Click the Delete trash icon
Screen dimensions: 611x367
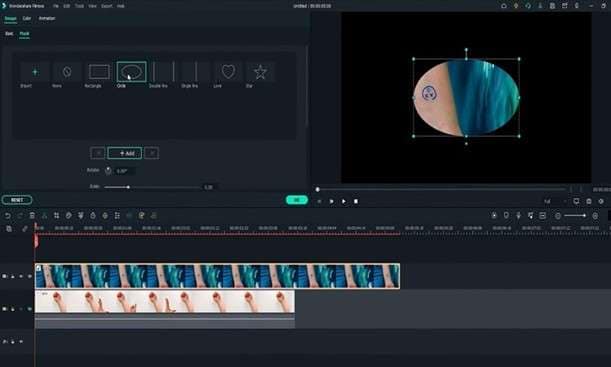(x=32, y=215)
